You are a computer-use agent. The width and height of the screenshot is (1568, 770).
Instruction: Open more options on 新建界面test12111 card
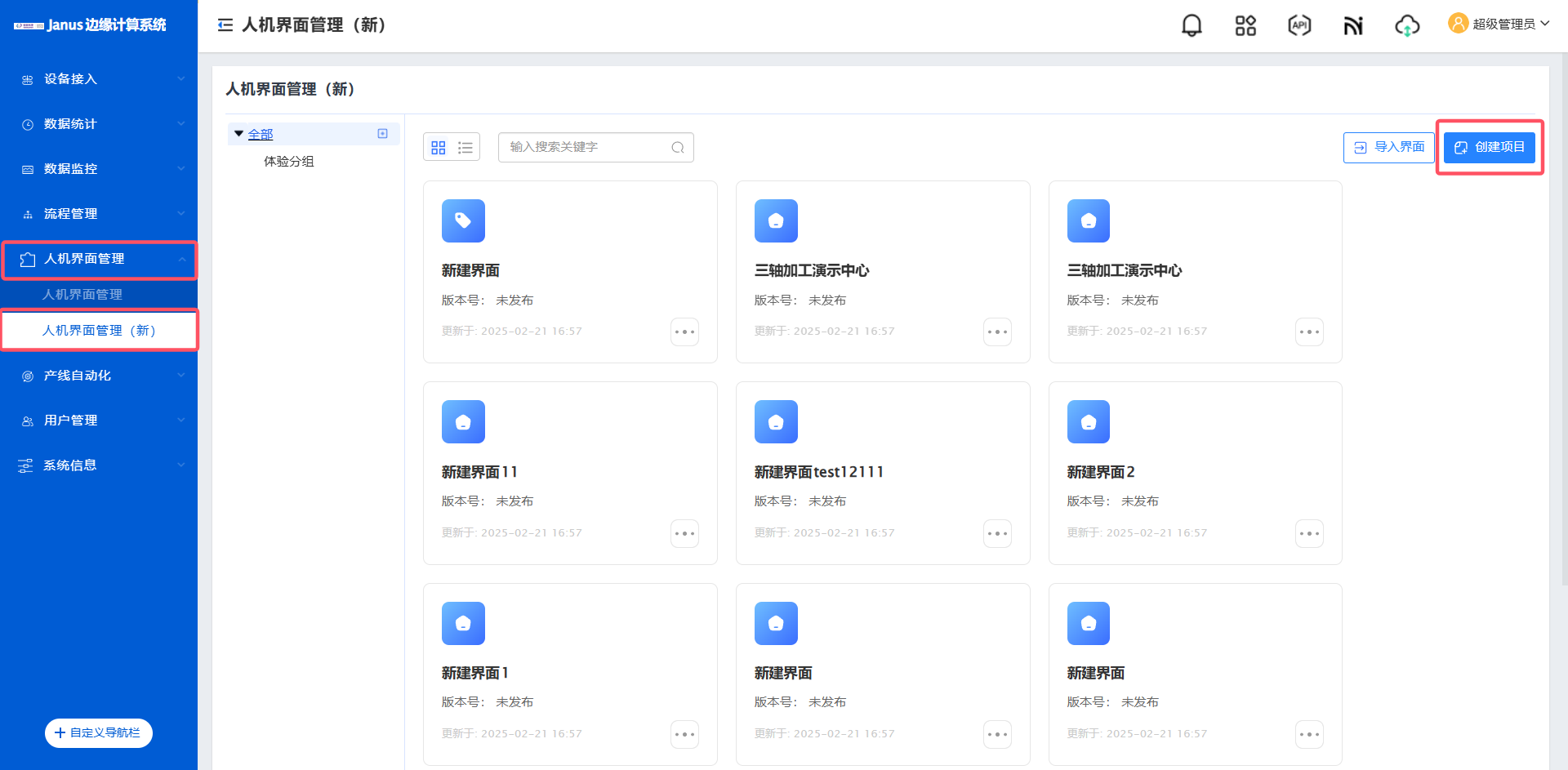[997, 534]
